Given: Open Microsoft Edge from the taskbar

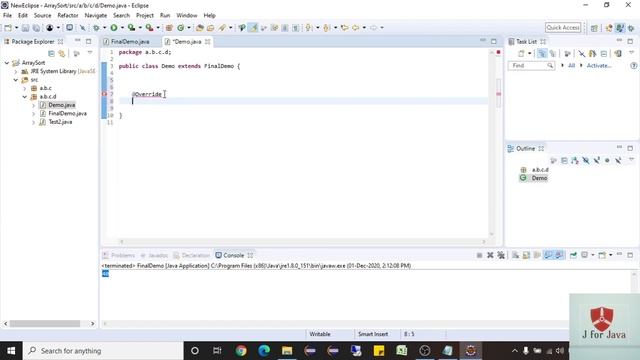Looking at the screenshot, I should pos(264,351).
